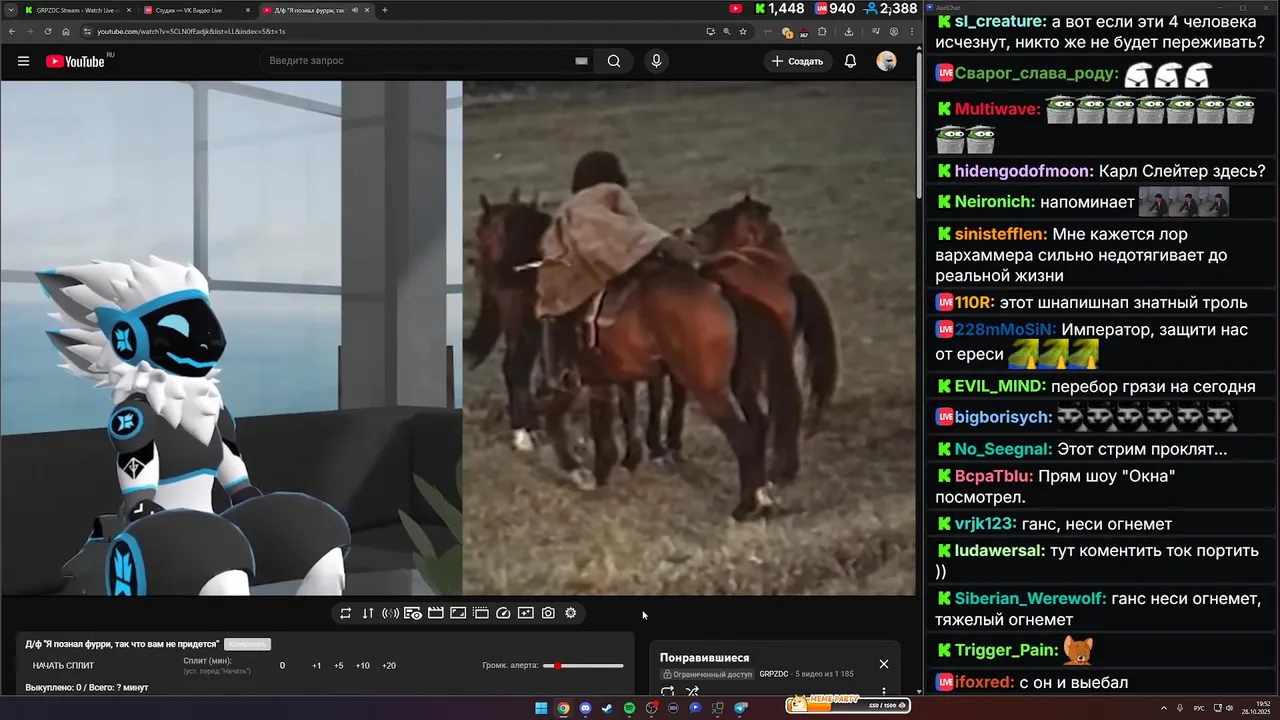Open Spotify from the taskbar
The image size is (1280, 720).
[x=629, y=708]
